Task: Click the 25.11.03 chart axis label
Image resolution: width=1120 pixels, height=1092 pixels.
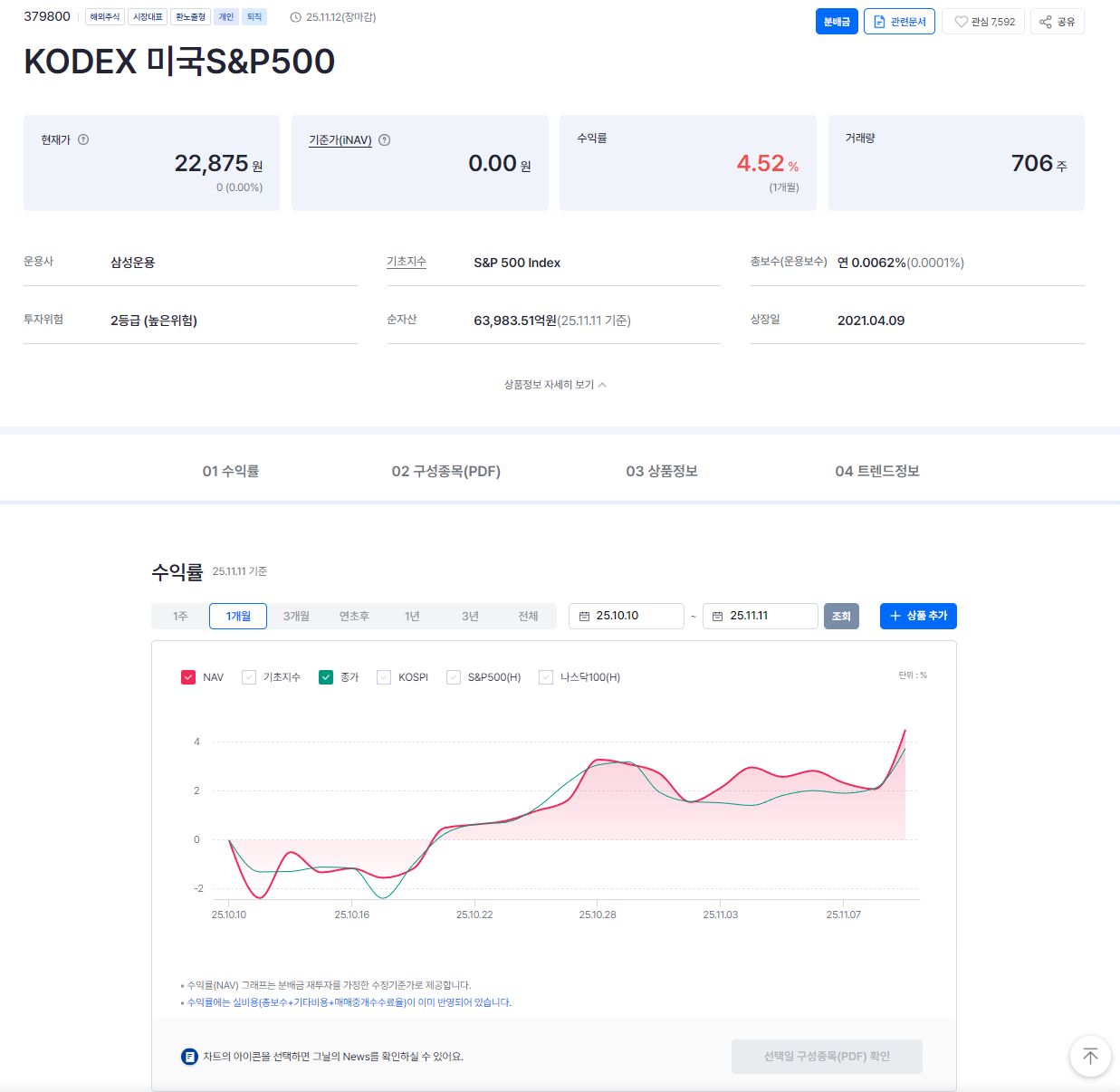Action: point(721,915)
